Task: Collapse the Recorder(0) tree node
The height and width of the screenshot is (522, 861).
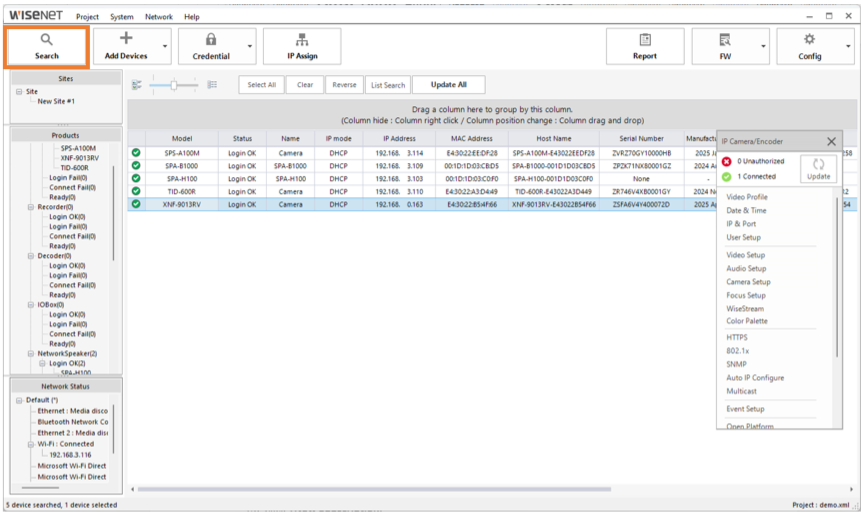Action: pyautogui.click(x=30, y=207)
